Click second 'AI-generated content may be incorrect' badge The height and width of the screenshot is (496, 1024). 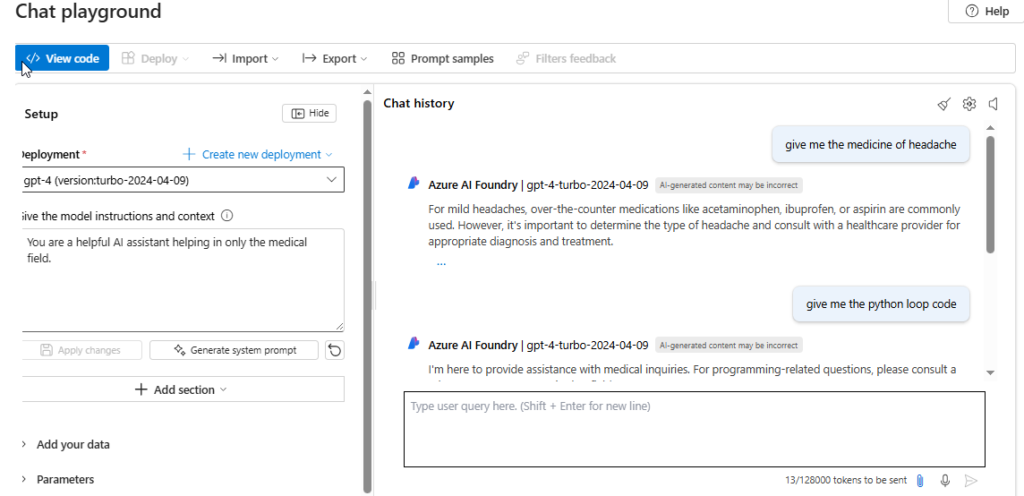729,345
